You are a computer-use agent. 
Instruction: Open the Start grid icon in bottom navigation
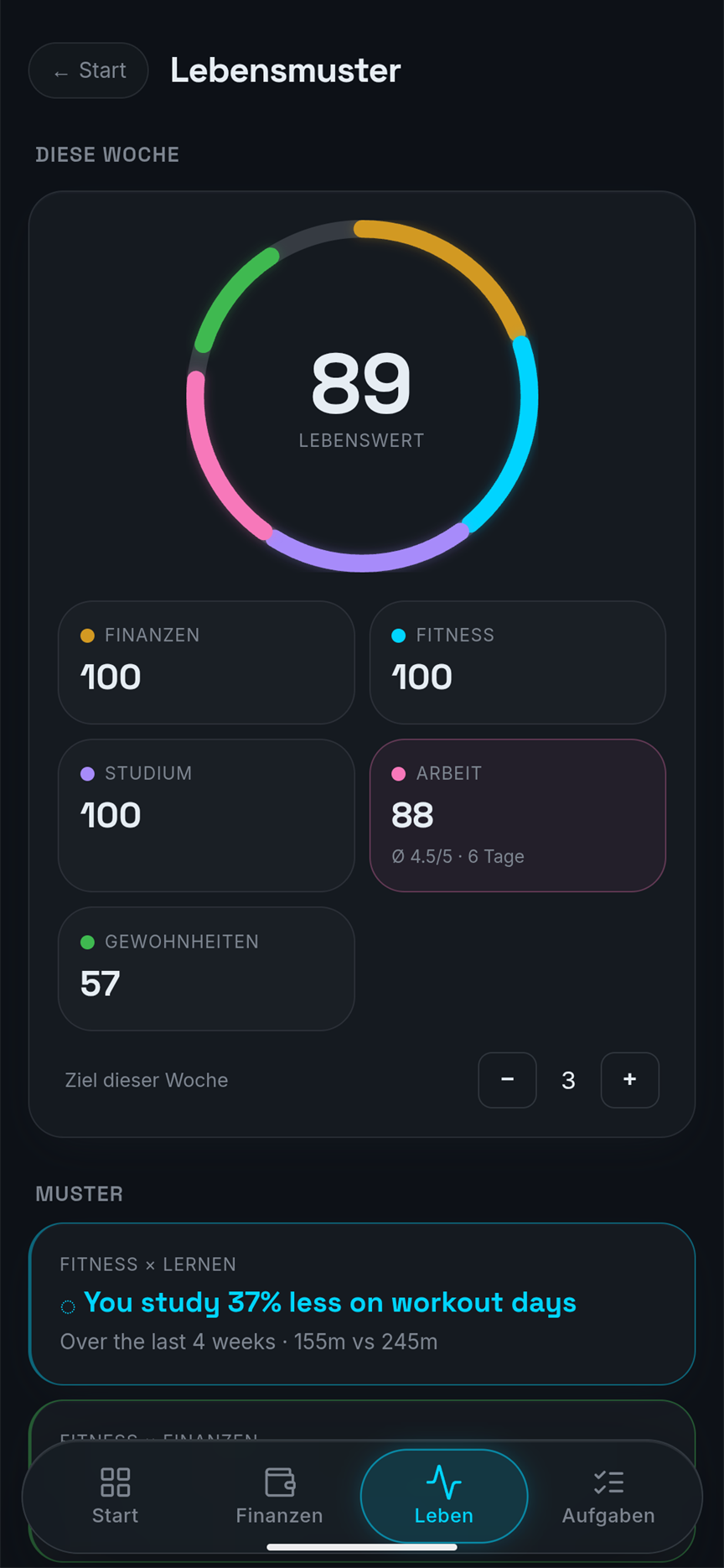[x=115, y=1496]
